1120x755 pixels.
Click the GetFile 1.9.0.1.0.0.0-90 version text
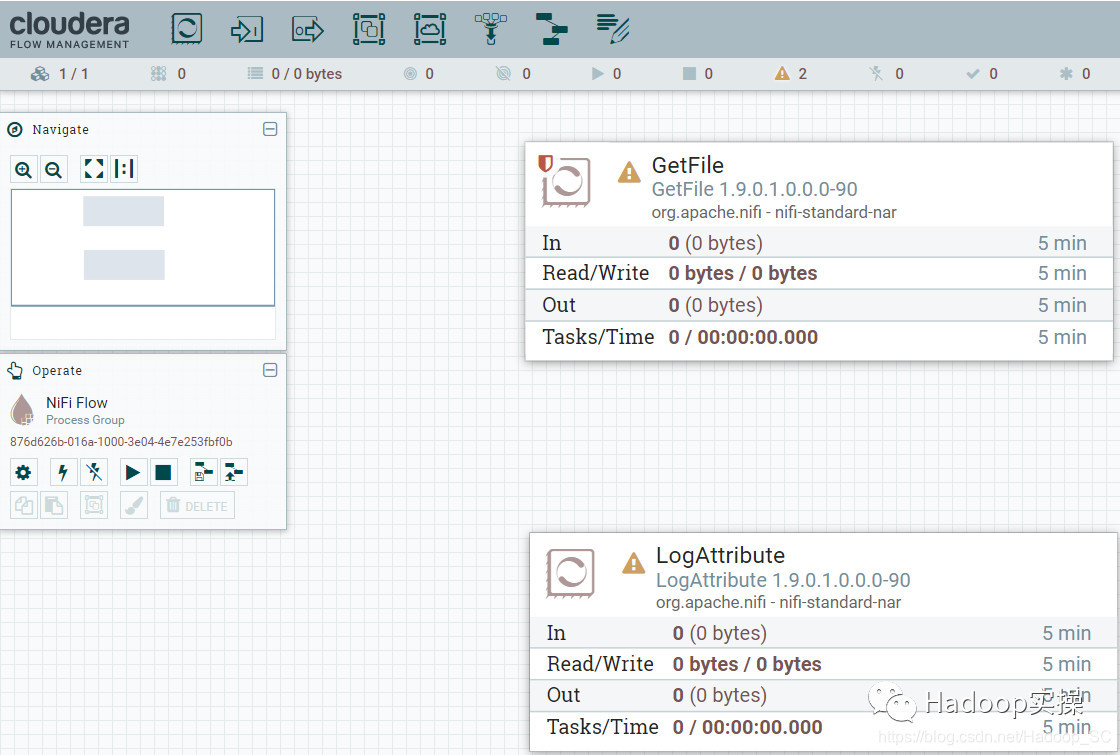click(754, 189)
